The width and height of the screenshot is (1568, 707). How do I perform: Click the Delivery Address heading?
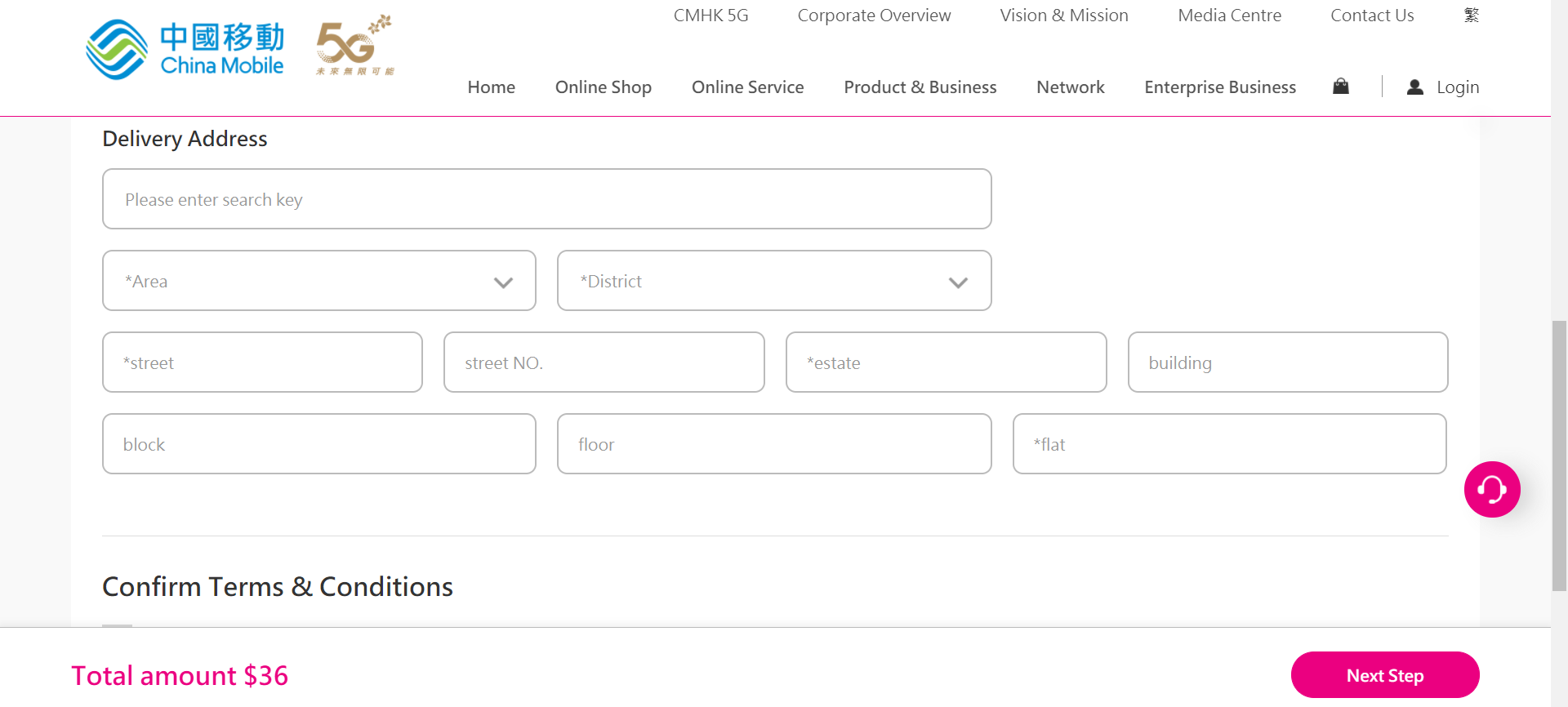185,139
